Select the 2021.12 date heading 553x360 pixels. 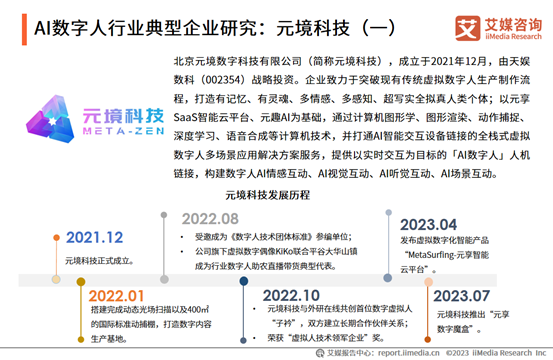[x=95, y=238]
